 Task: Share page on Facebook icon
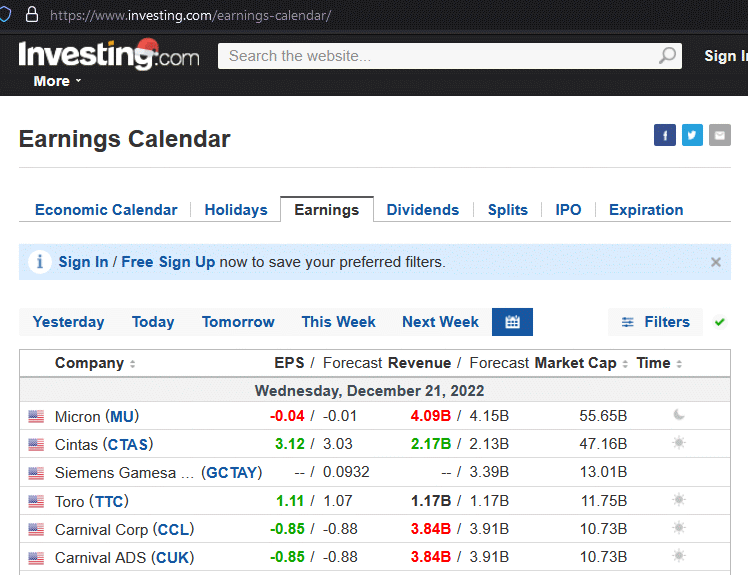point(665,135)
